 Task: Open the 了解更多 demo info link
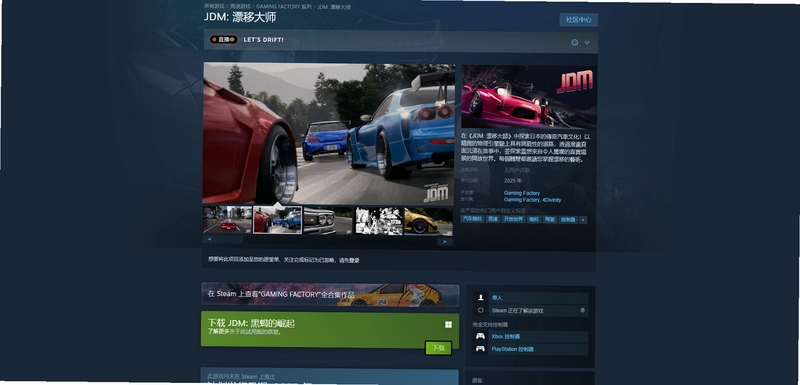coord(218,331)
